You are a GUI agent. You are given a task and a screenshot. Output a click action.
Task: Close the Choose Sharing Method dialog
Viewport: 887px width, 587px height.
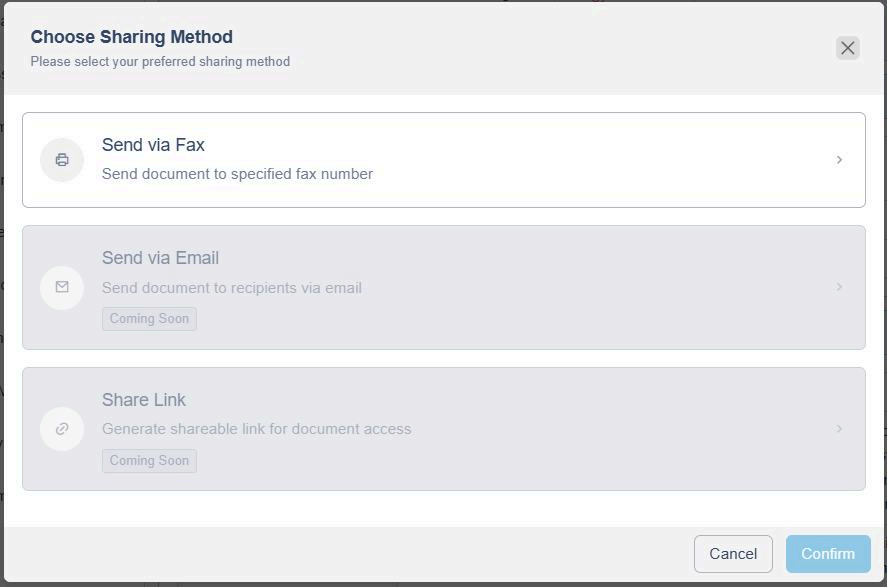pos(847,48)
